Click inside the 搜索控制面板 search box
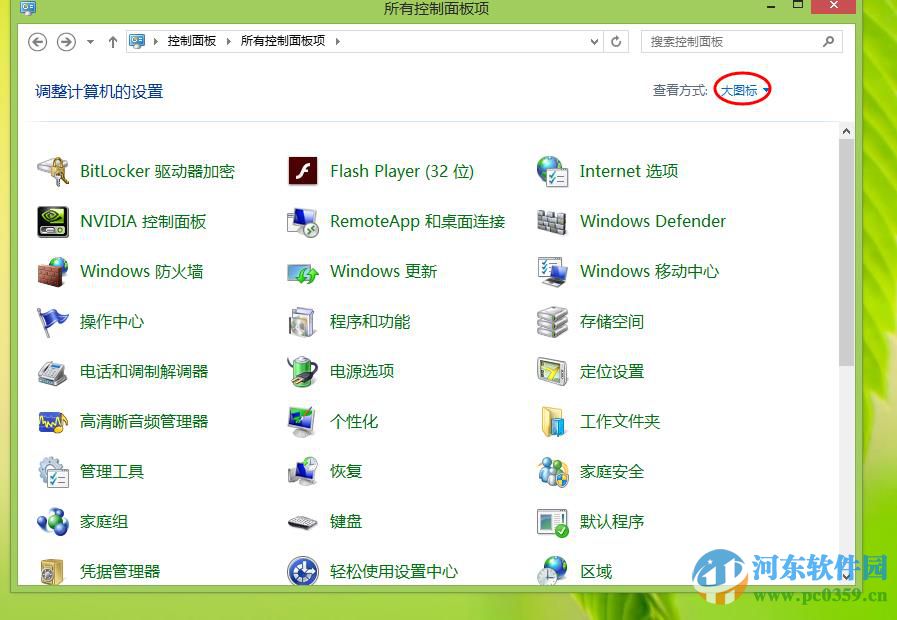Image resolution: width=897 pixels, height=620 pixels. click(730, 41)
